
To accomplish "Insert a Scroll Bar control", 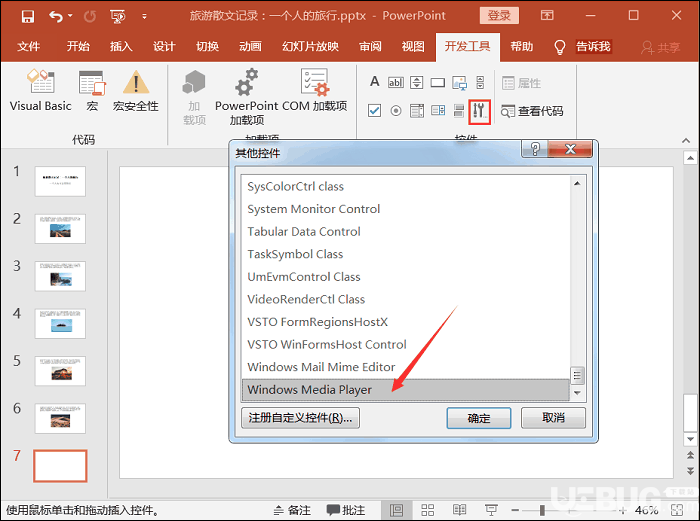I will tap(480, 83).
